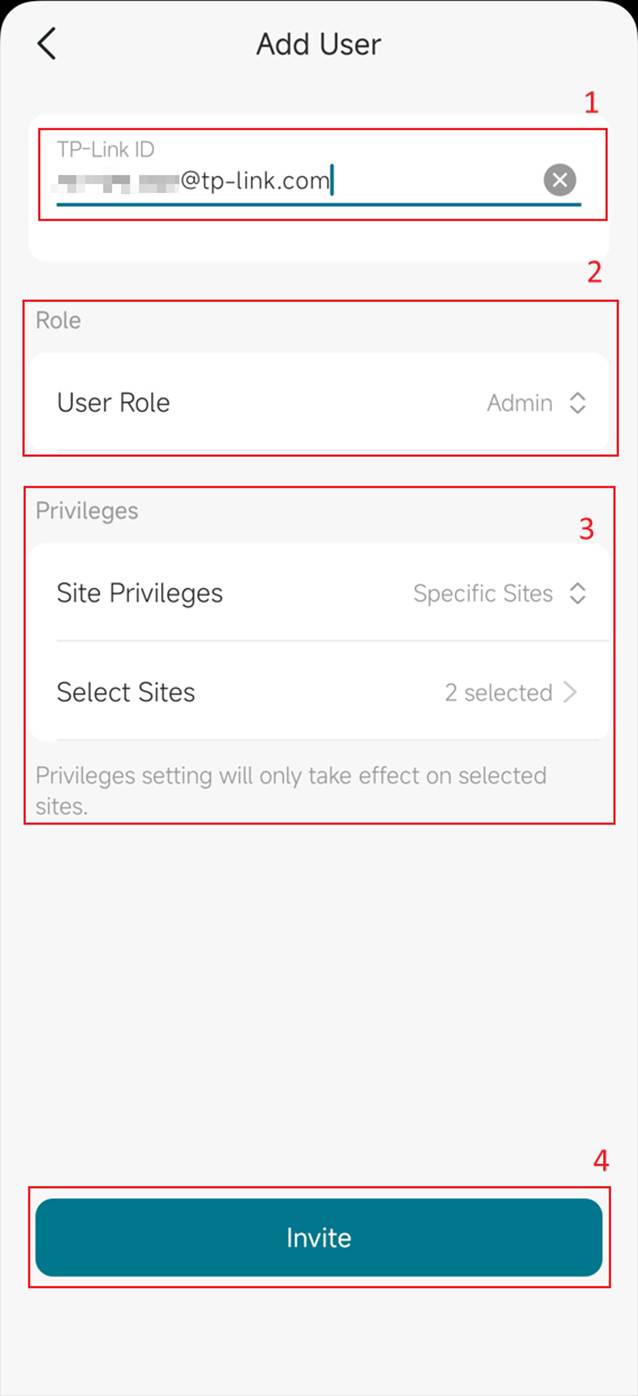The height and width of the screenshot is (1396, 638).
Task: Tap the Select Sites label
Action: point(125,692)
